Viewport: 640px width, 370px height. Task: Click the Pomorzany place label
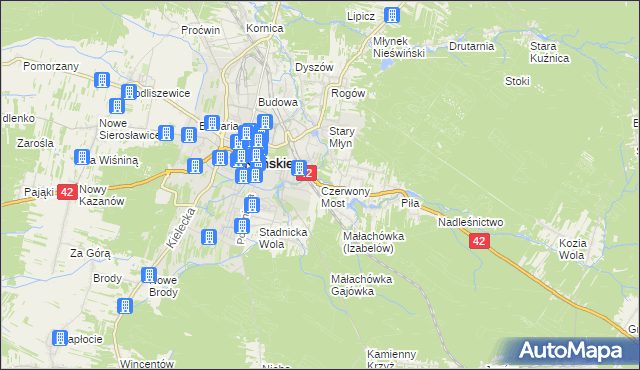point(51,66)
